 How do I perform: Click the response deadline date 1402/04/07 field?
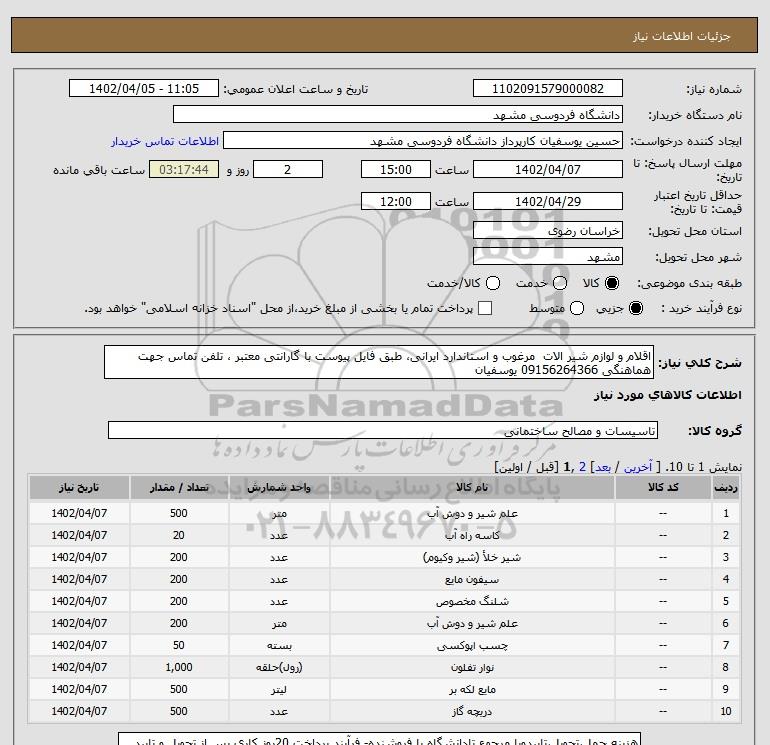click(x=548, y=169)
